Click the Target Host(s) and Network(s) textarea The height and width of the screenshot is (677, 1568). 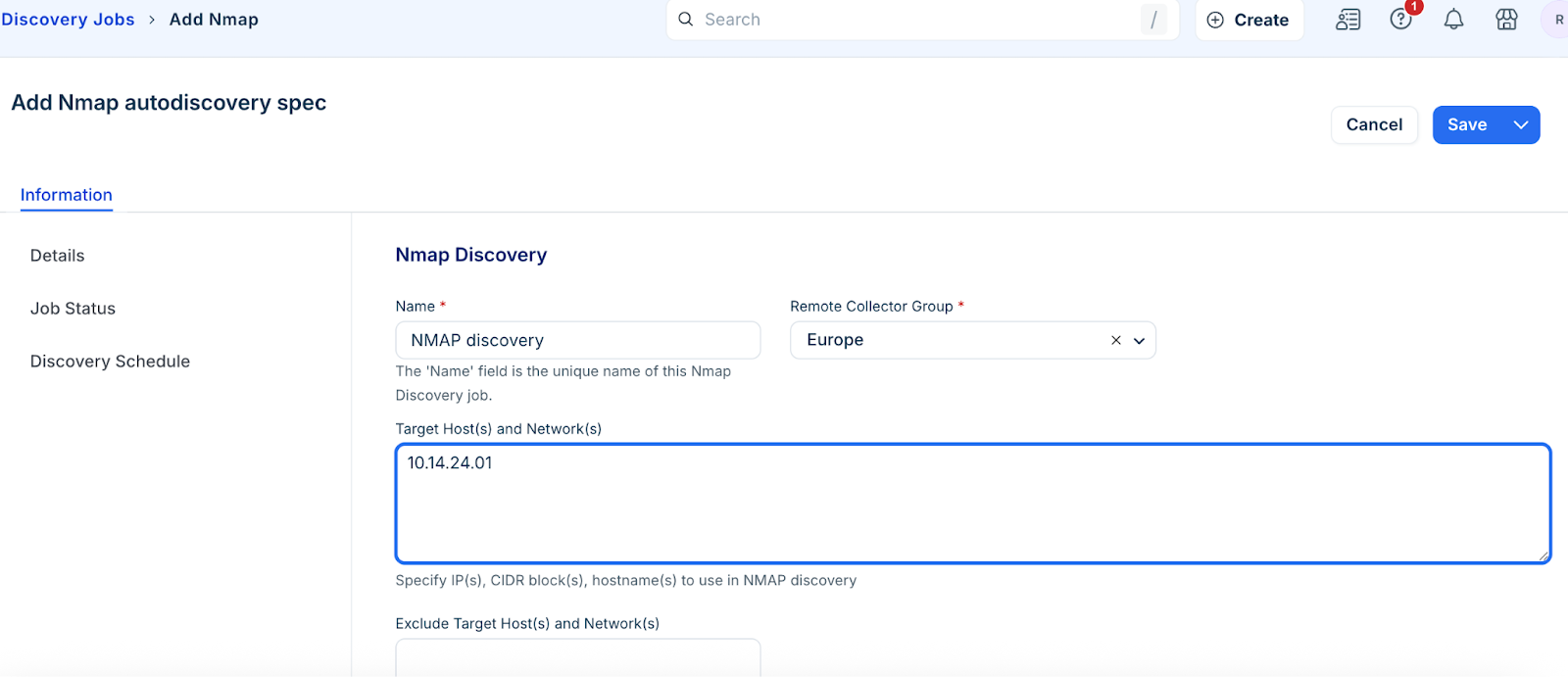(x=973, y=504)
